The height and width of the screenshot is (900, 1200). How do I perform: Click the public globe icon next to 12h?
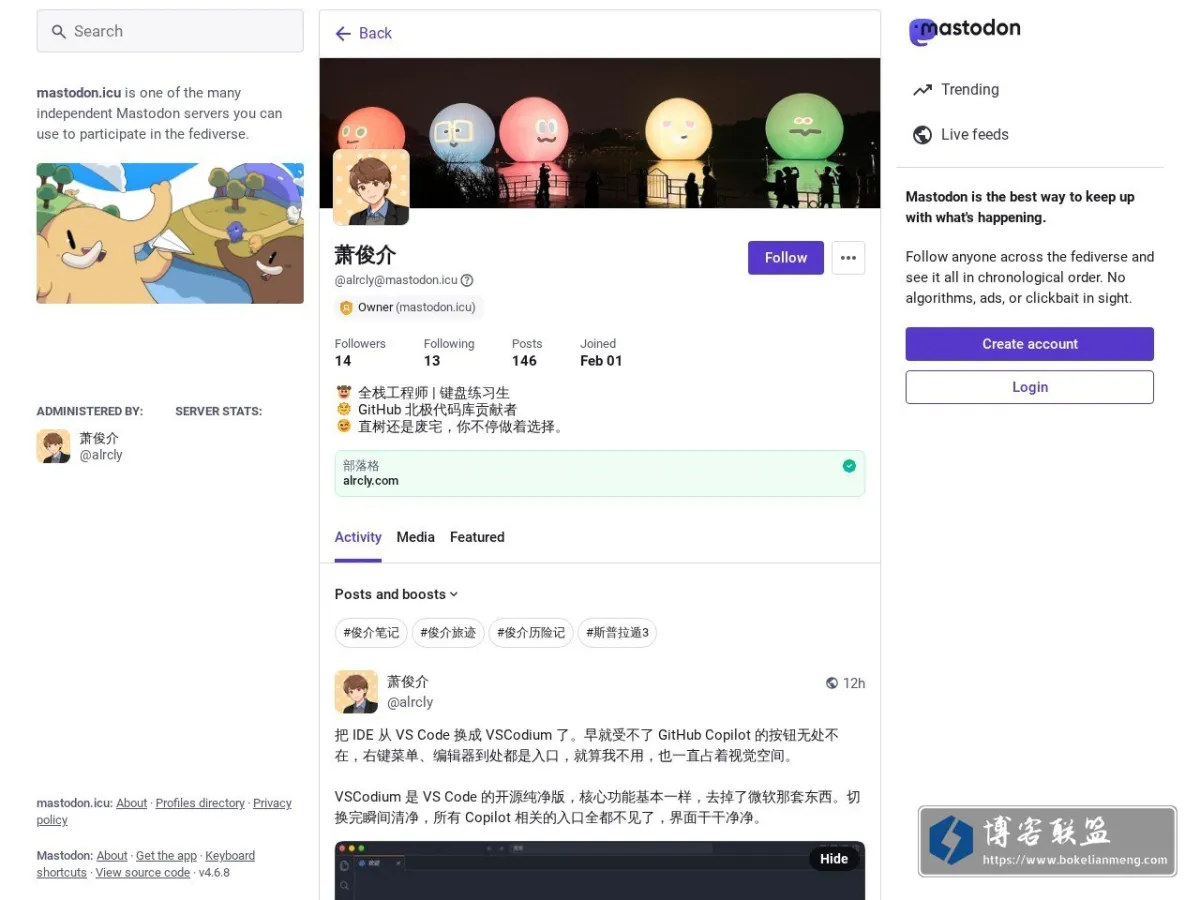(x=832, y=684)
